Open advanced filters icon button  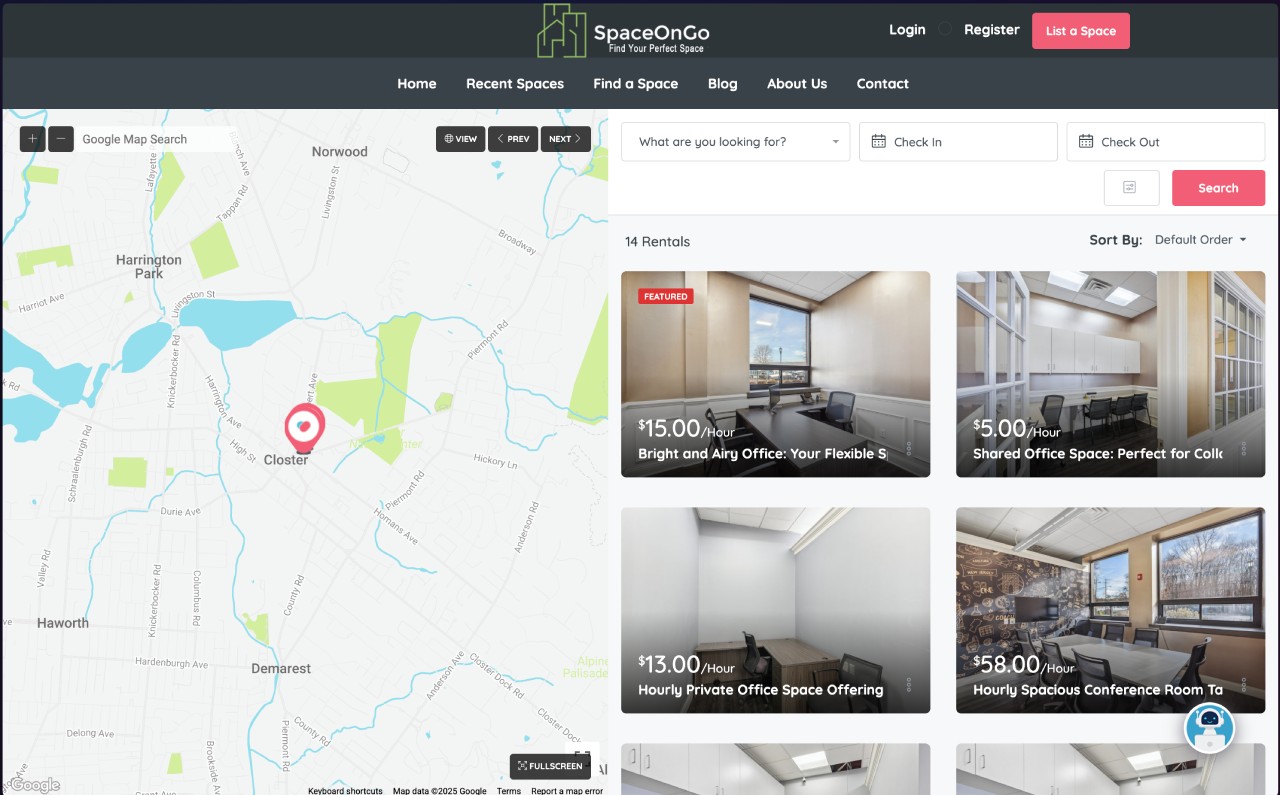1131,188
